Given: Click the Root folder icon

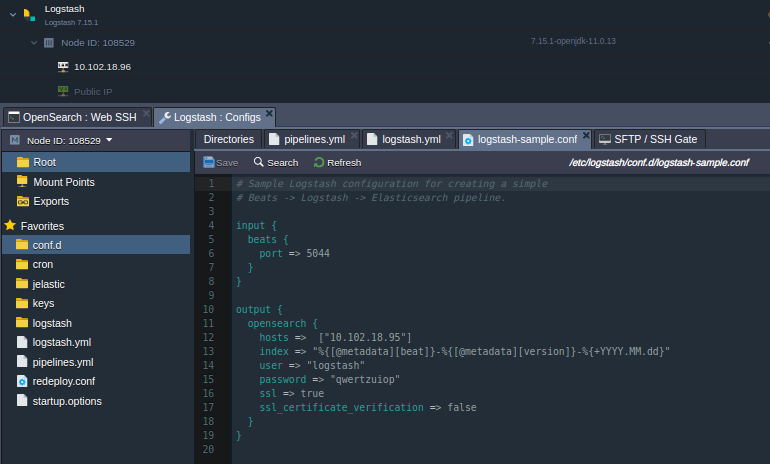Looking at the screenshot, I should pos(23,162).
